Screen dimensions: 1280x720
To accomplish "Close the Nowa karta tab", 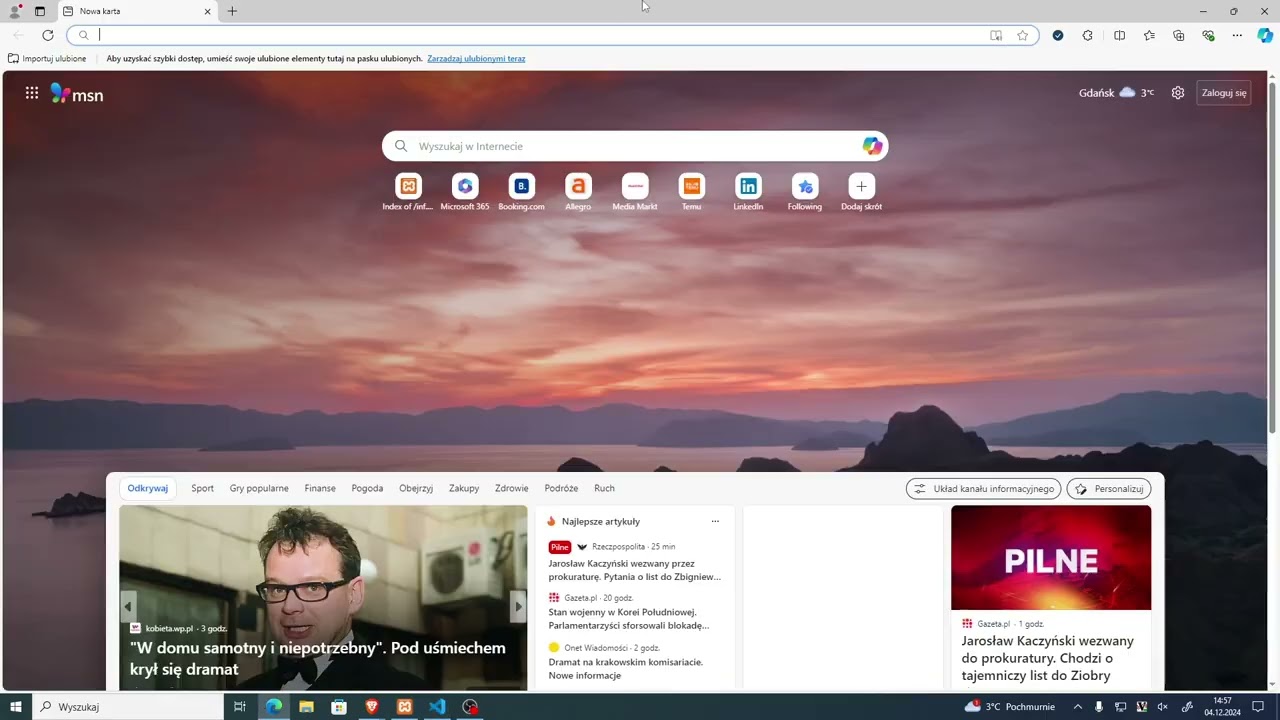I will click(x=207, y=11).
